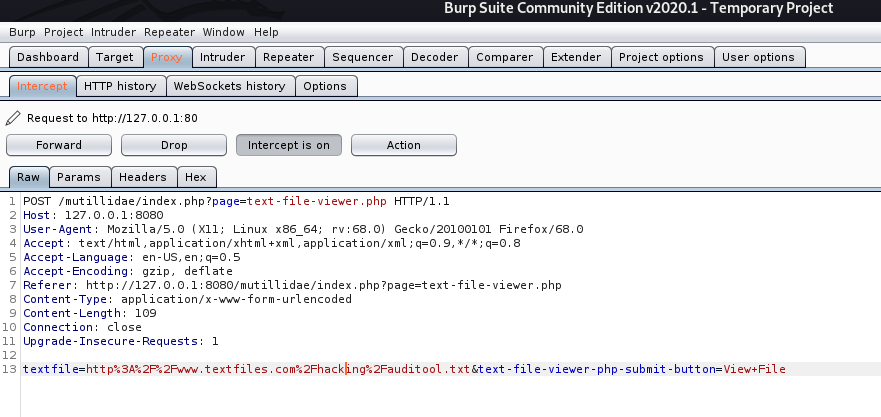Go to the Project options tab

(x=661, y=57)
